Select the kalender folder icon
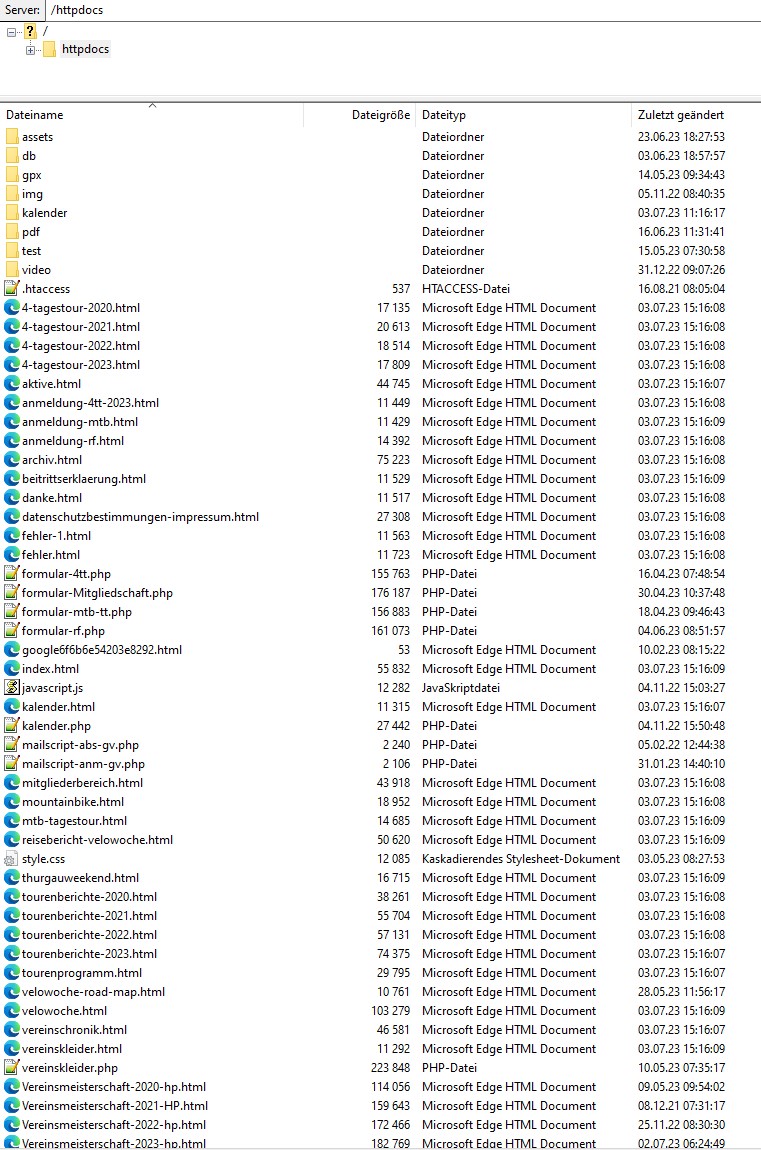 coord(12,213)
